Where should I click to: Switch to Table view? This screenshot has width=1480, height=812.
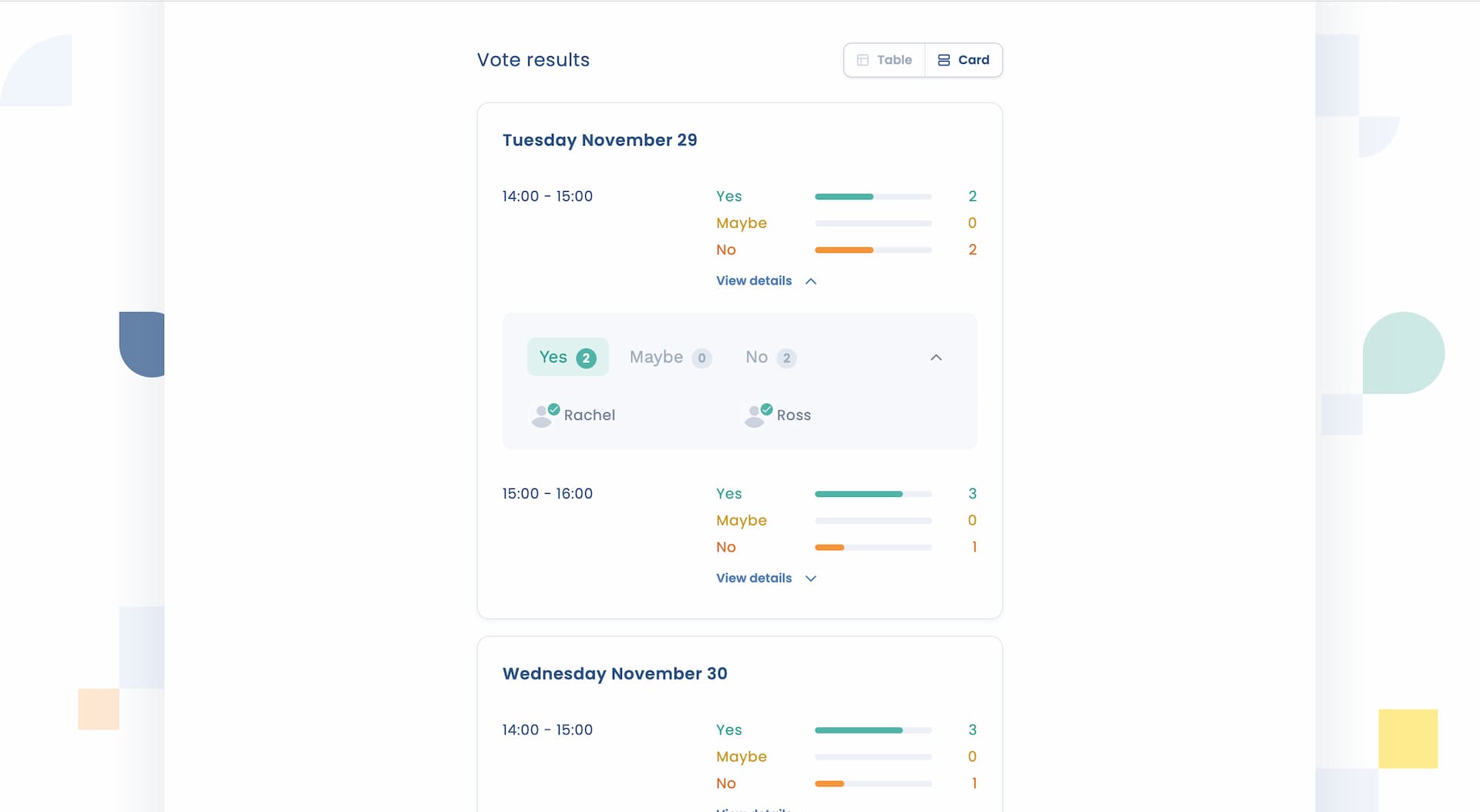(x=883, y=59)
